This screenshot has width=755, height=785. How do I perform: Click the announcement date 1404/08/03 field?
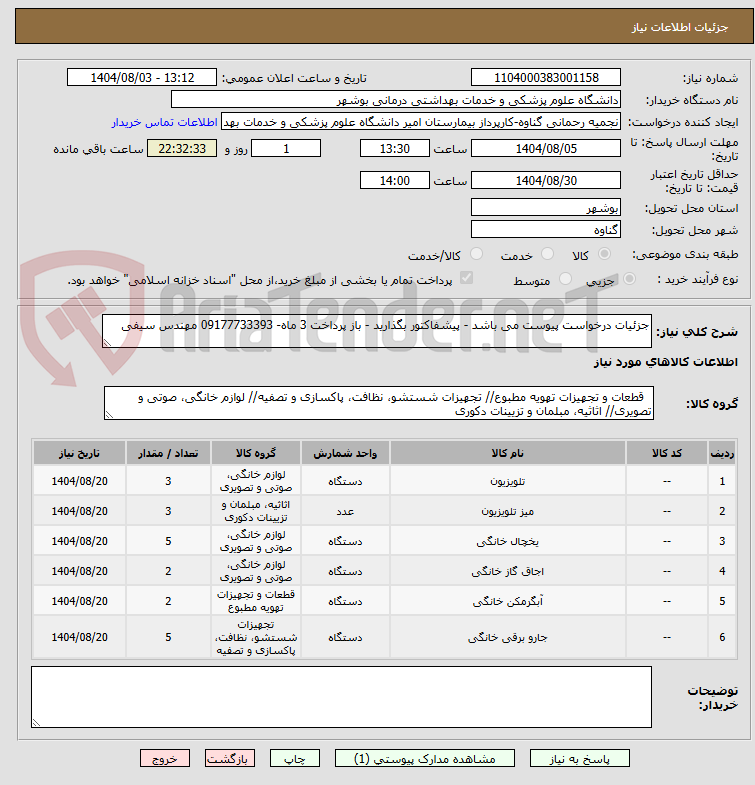click(x=142, y=78)
